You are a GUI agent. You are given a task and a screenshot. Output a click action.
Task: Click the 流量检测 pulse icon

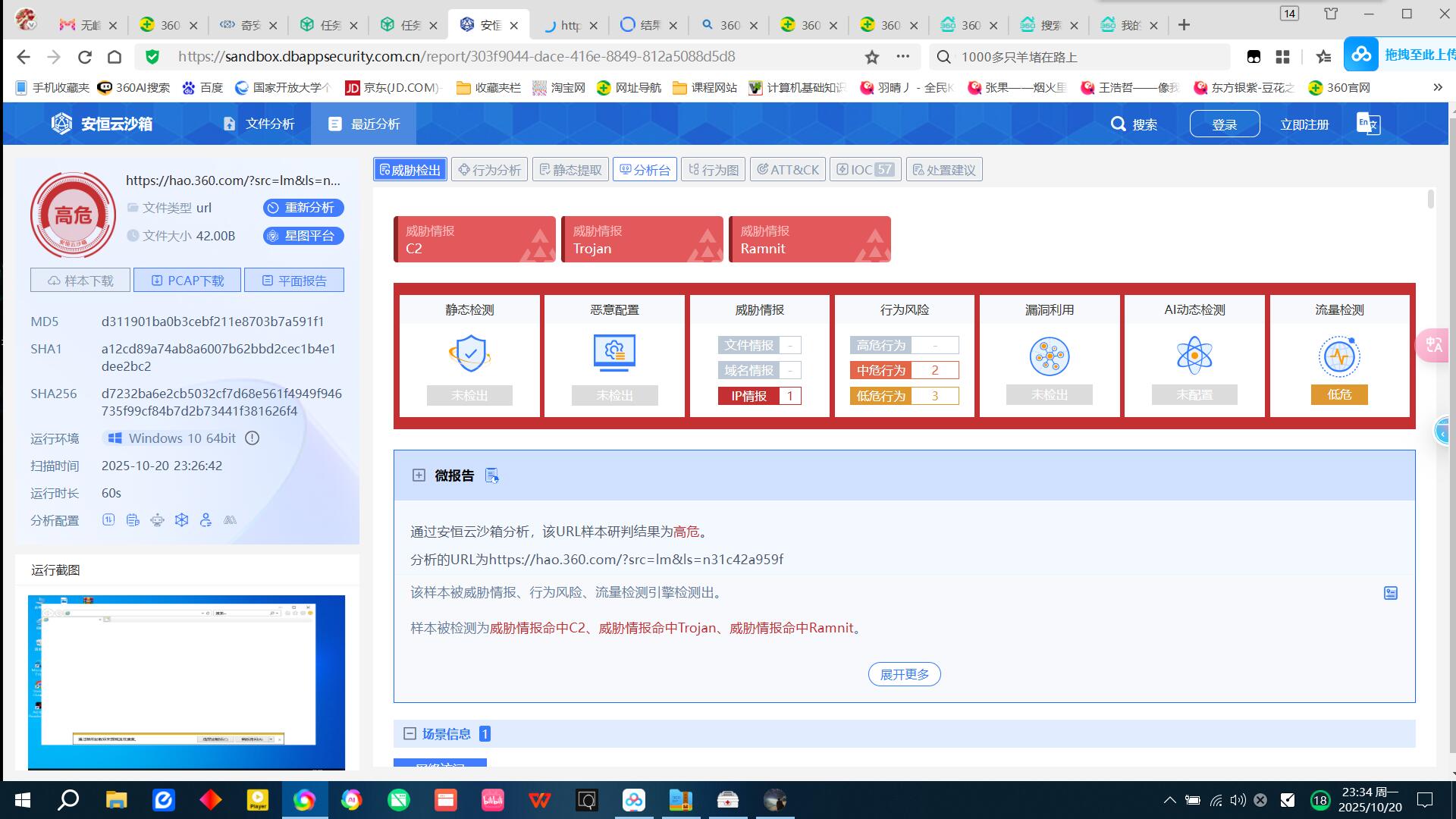[1339, 356]
